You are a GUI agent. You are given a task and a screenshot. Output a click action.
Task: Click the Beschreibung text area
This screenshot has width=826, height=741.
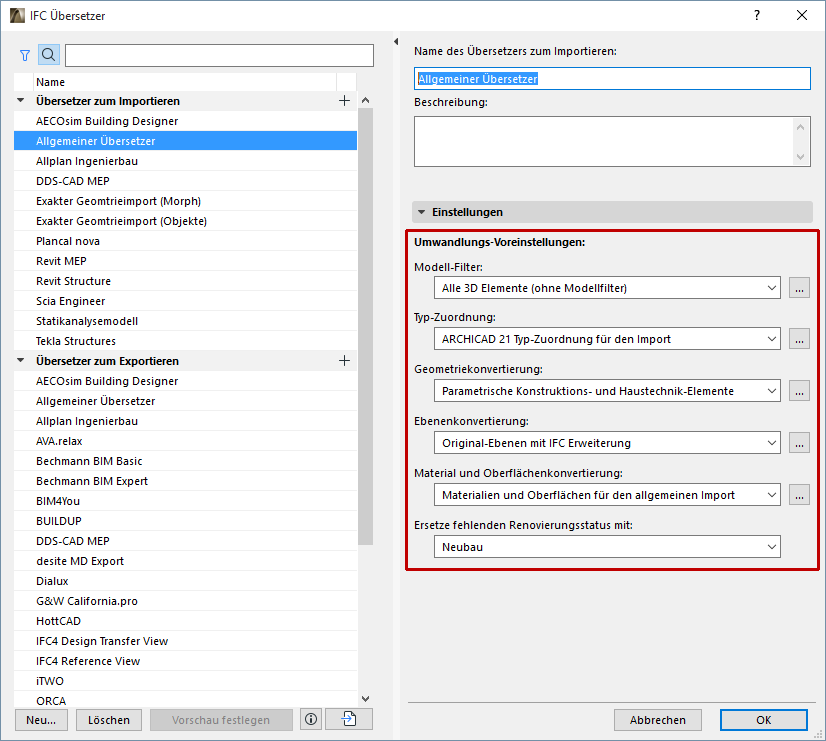coord(612,142)
